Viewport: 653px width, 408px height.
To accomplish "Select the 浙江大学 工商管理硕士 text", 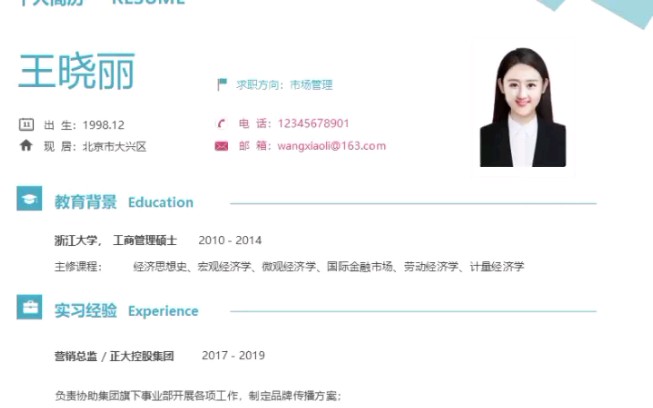I will pyautogui.click(x=116, y=240).
